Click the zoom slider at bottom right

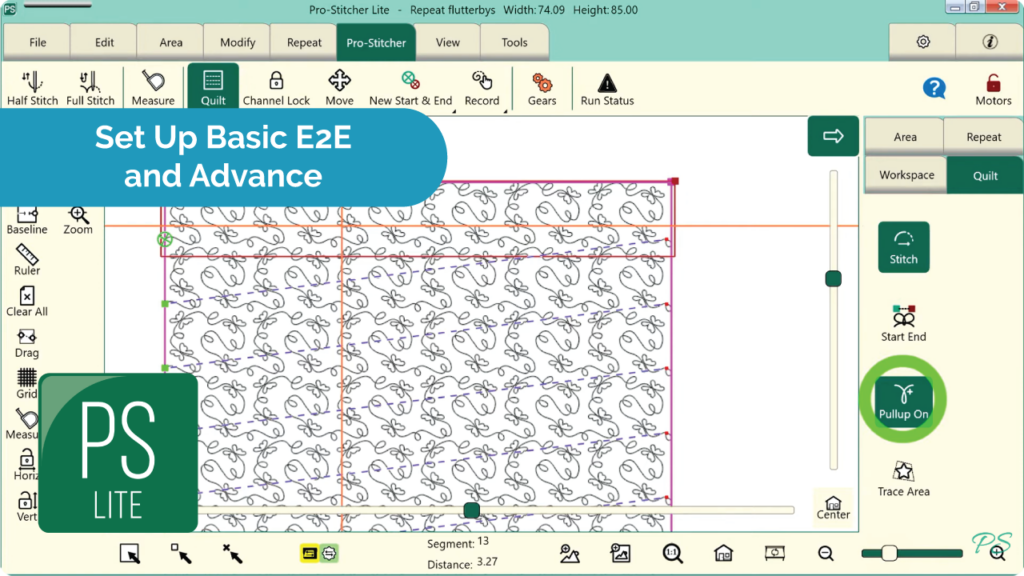(x=912, y=553)
